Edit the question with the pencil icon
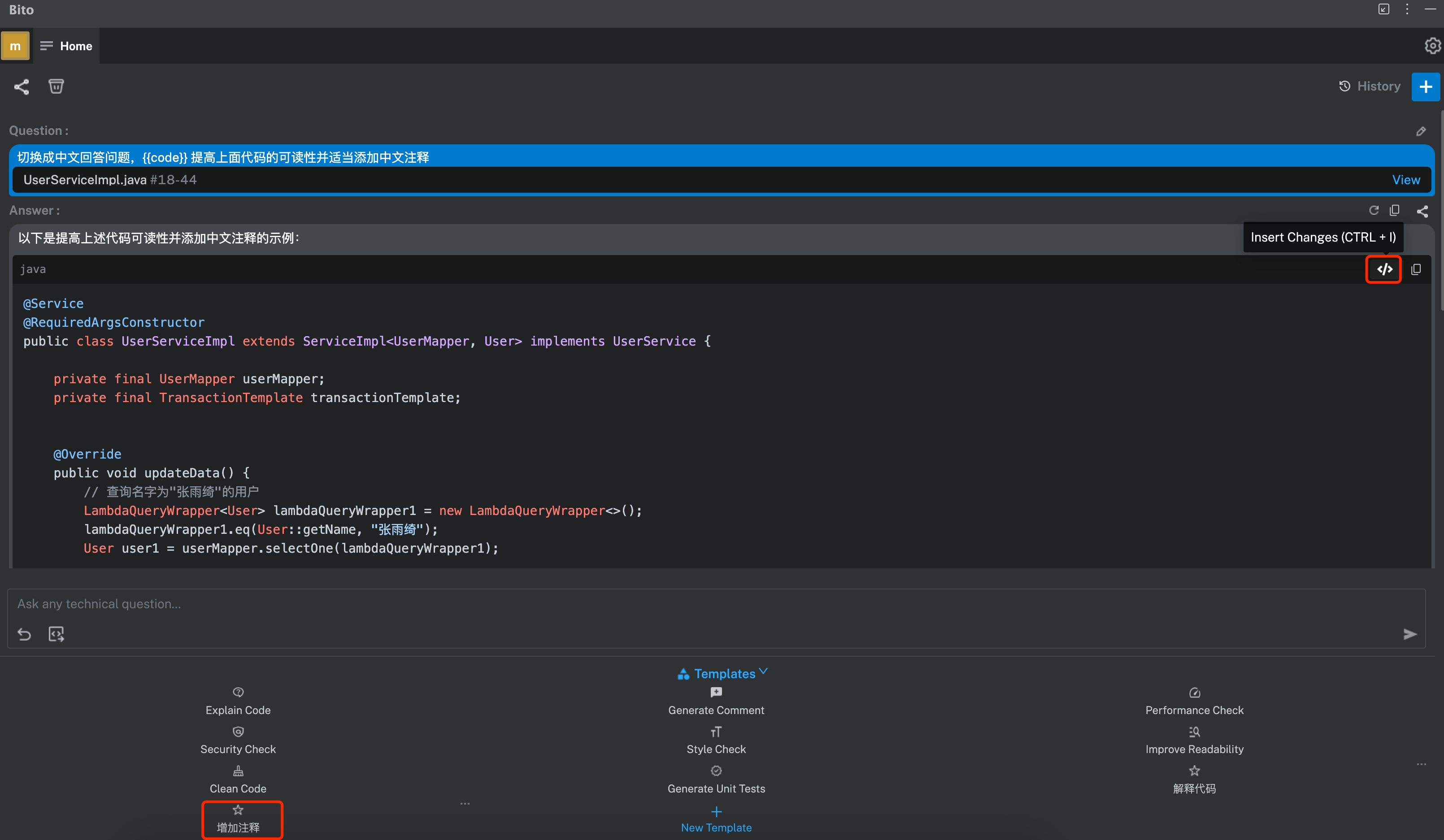Viewport: 1444px width, 840px height. coord(1421,131)
